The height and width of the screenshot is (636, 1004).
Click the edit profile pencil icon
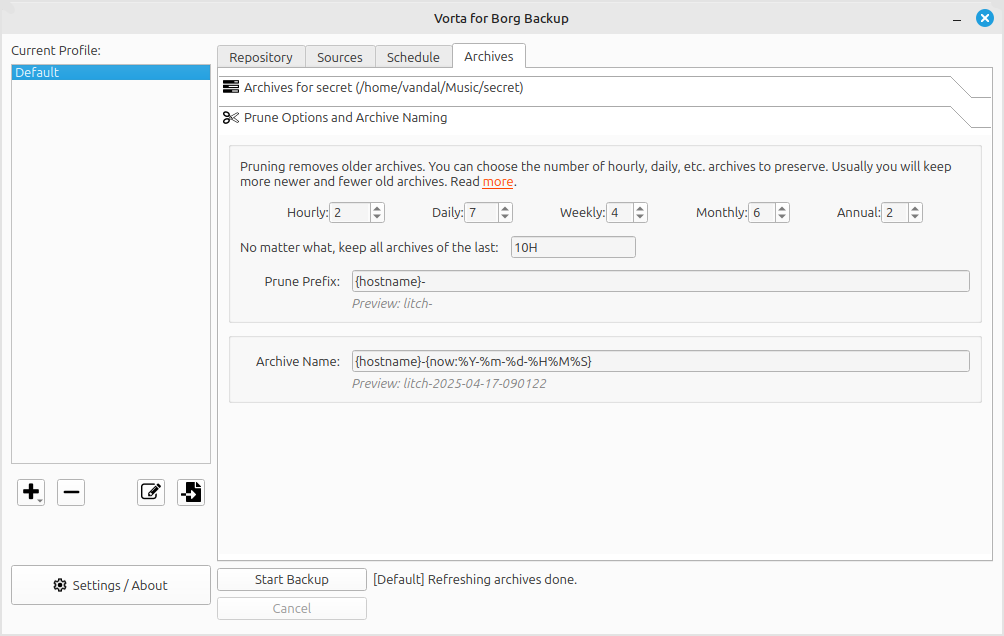pyautogui.click(x=151, y=492)
